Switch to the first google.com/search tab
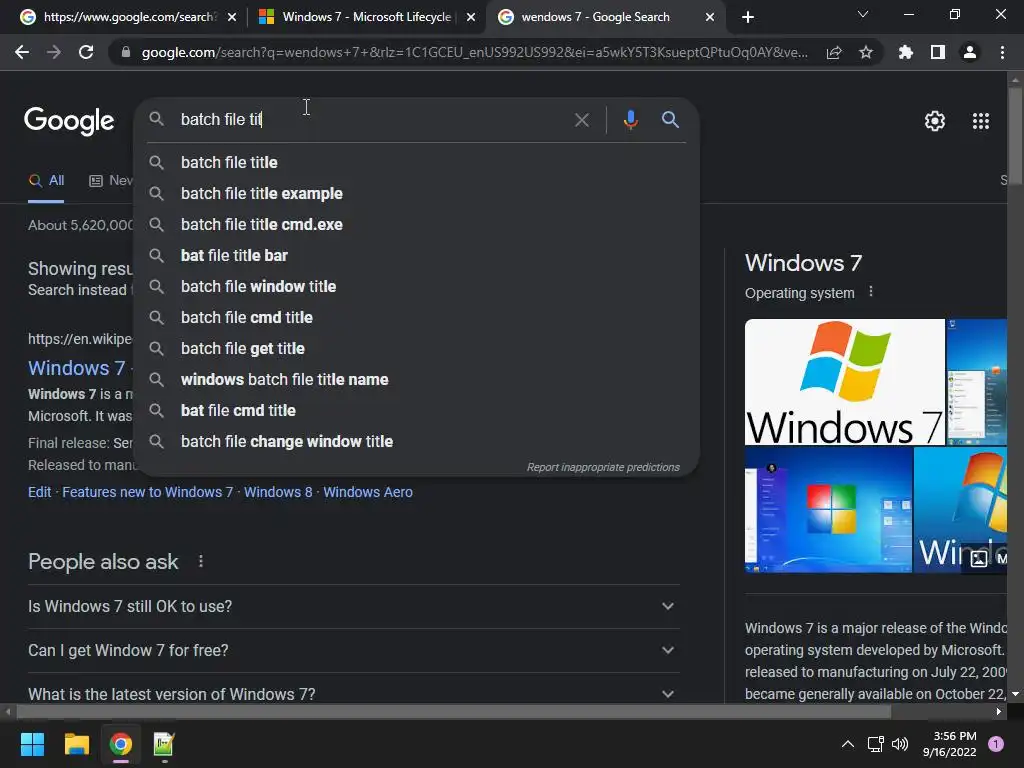This screenshot has height=768, width=1024. [x=129, y=17]
